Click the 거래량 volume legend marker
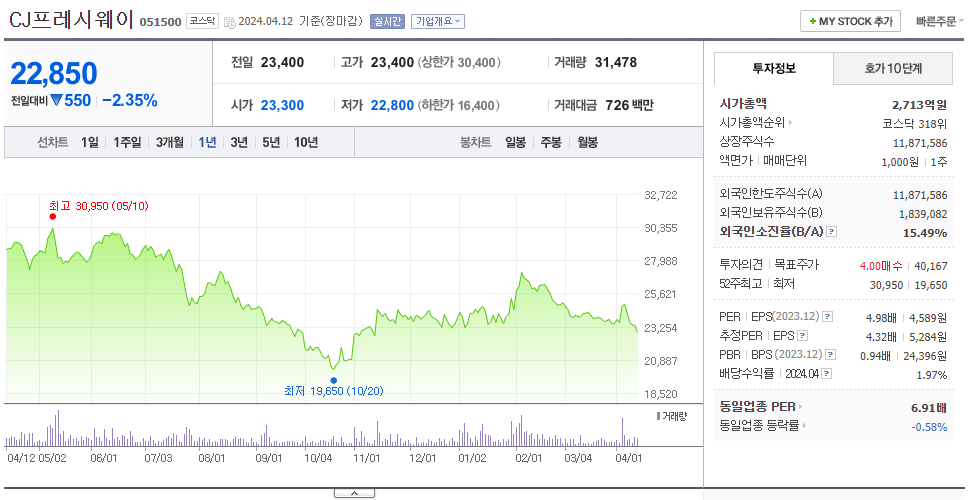 point(658,416)
